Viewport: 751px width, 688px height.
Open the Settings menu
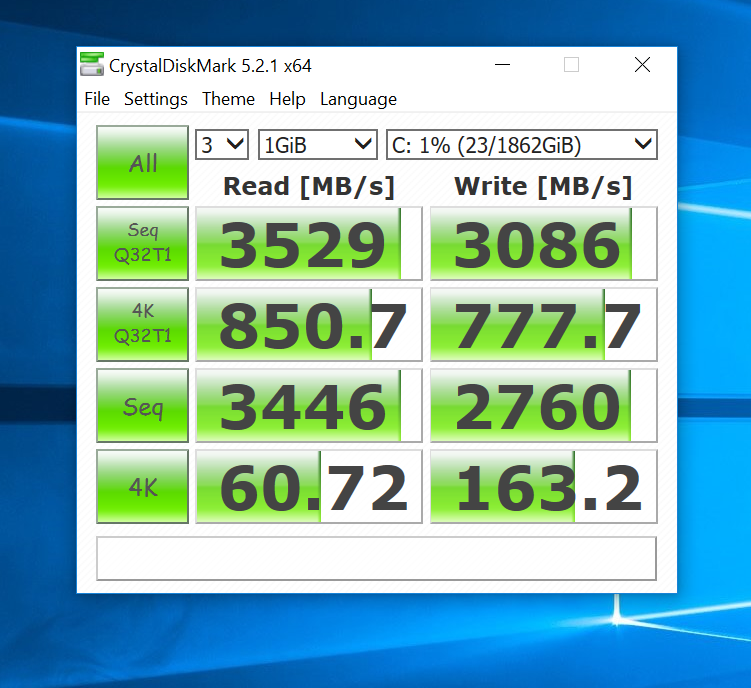pyautogui.click(x=156, y=99)
